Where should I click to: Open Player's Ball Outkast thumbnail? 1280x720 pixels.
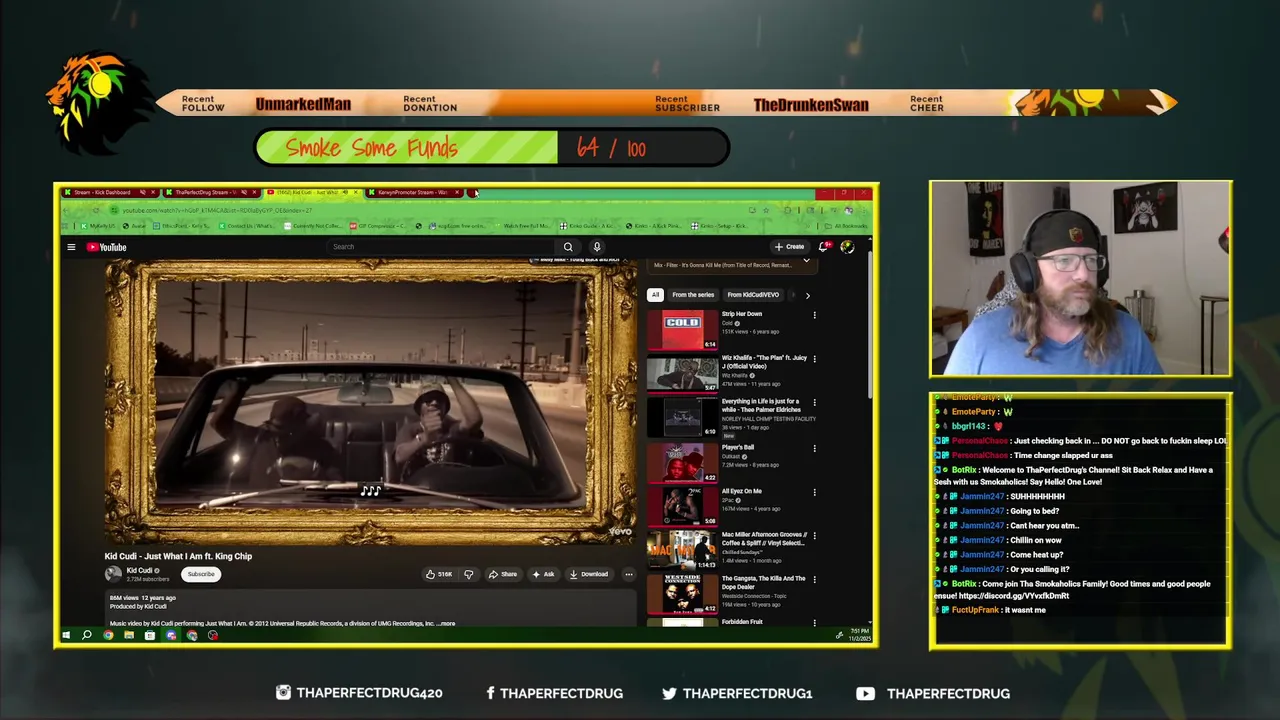(682, 461)
